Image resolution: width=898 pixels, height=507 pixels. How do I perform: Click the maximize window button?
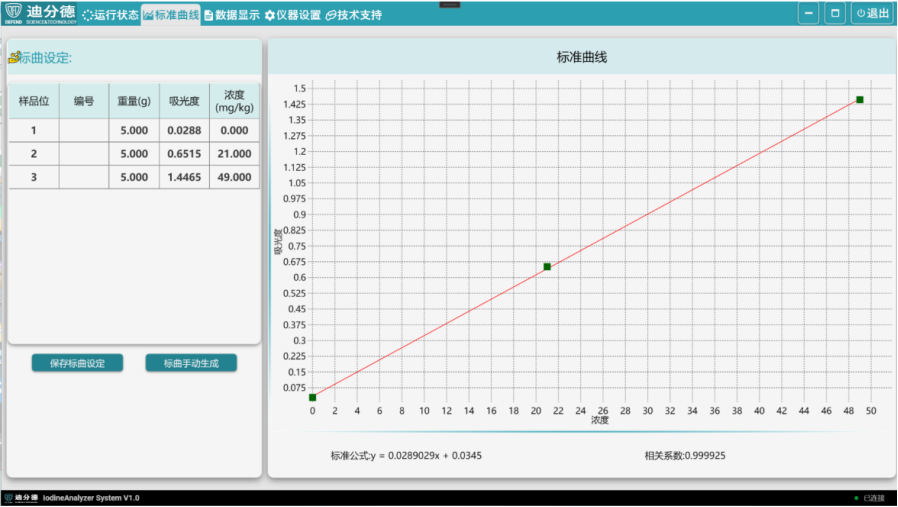[834, 14]
